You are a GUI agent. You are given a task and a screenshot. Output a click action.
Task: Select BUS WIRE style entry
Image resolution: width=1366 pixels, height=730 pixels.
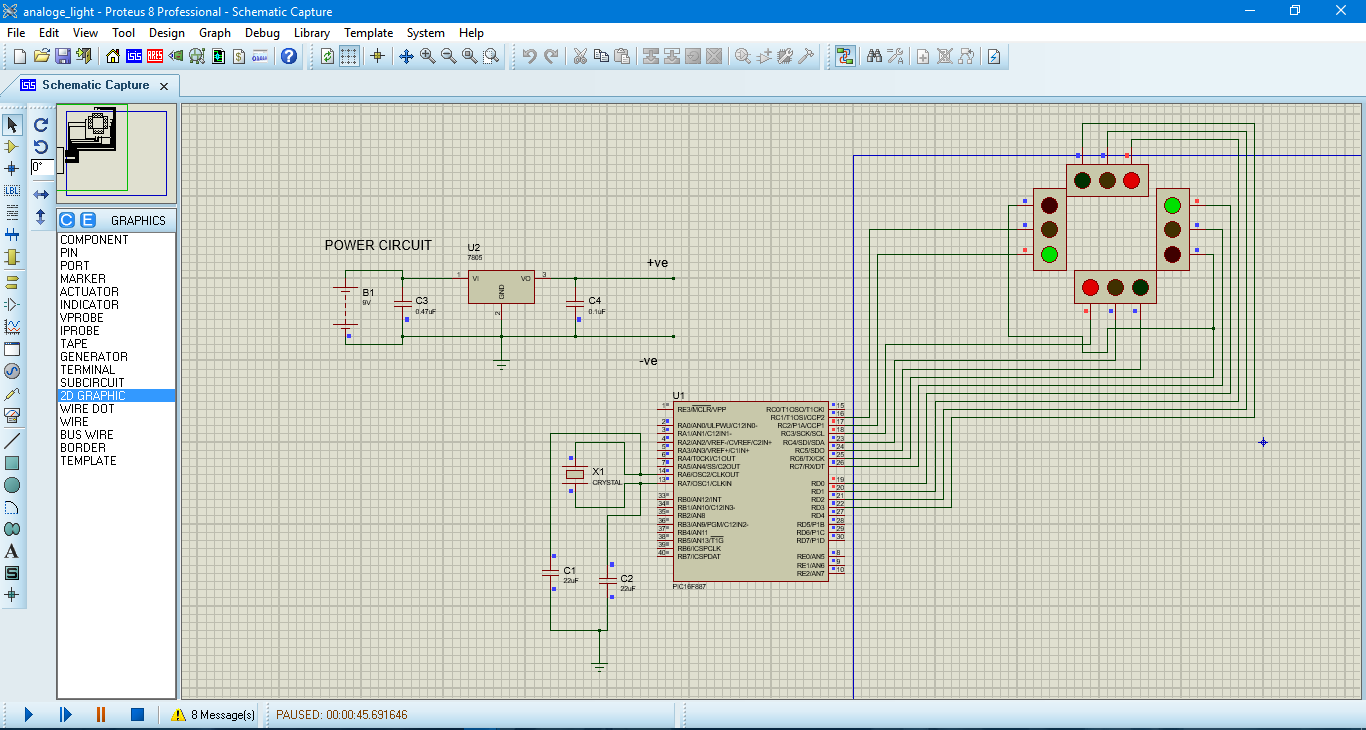tap(116, 435)
